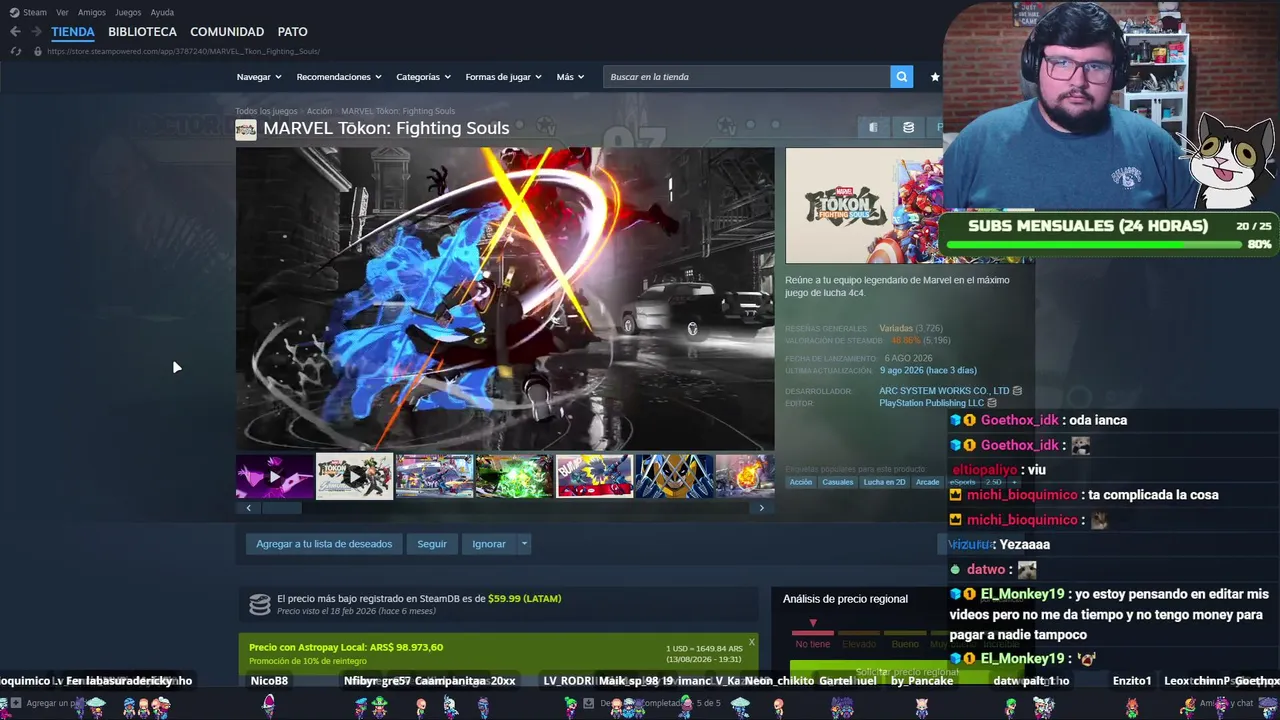Click the SteamDB icon beside ARC SYSTEM WORKS
The image size is (1280, 720).
pos(1017,391)
